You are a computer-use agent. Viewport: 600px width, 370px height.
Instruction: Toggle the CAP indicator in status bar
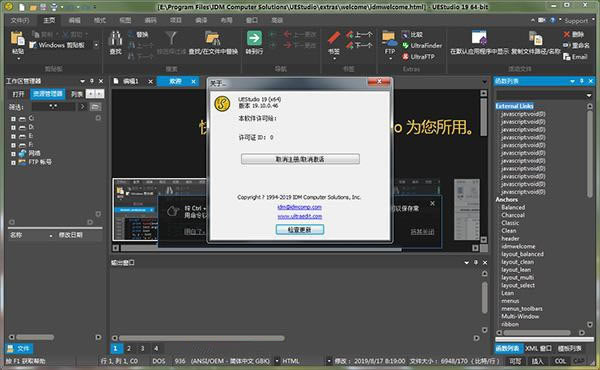(x=579, y=361)
